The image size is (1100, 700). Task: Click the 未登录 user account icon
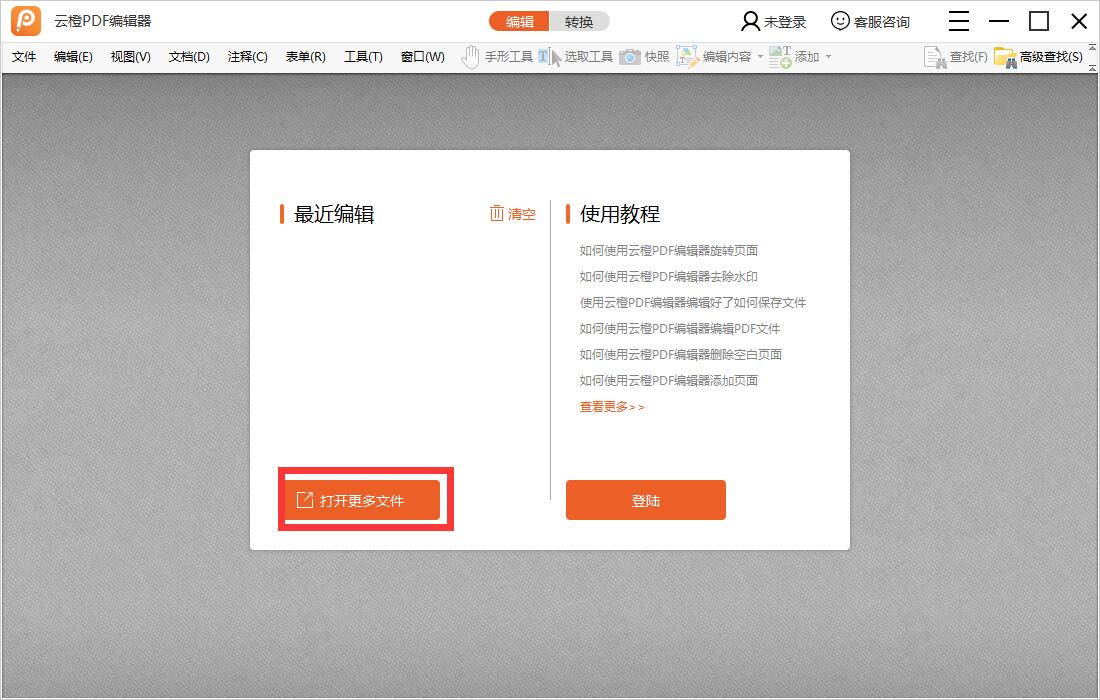point(750,22)
